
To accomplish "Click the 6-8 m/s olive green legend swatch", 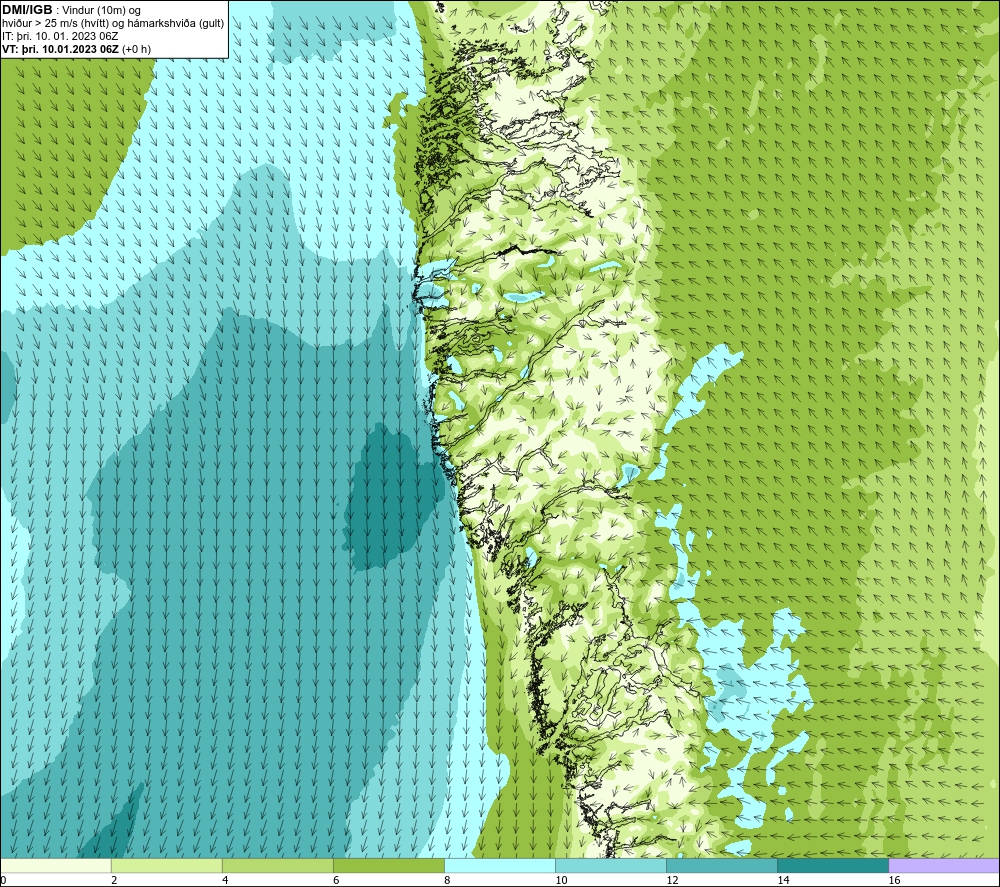I will [x=388, y=865].
